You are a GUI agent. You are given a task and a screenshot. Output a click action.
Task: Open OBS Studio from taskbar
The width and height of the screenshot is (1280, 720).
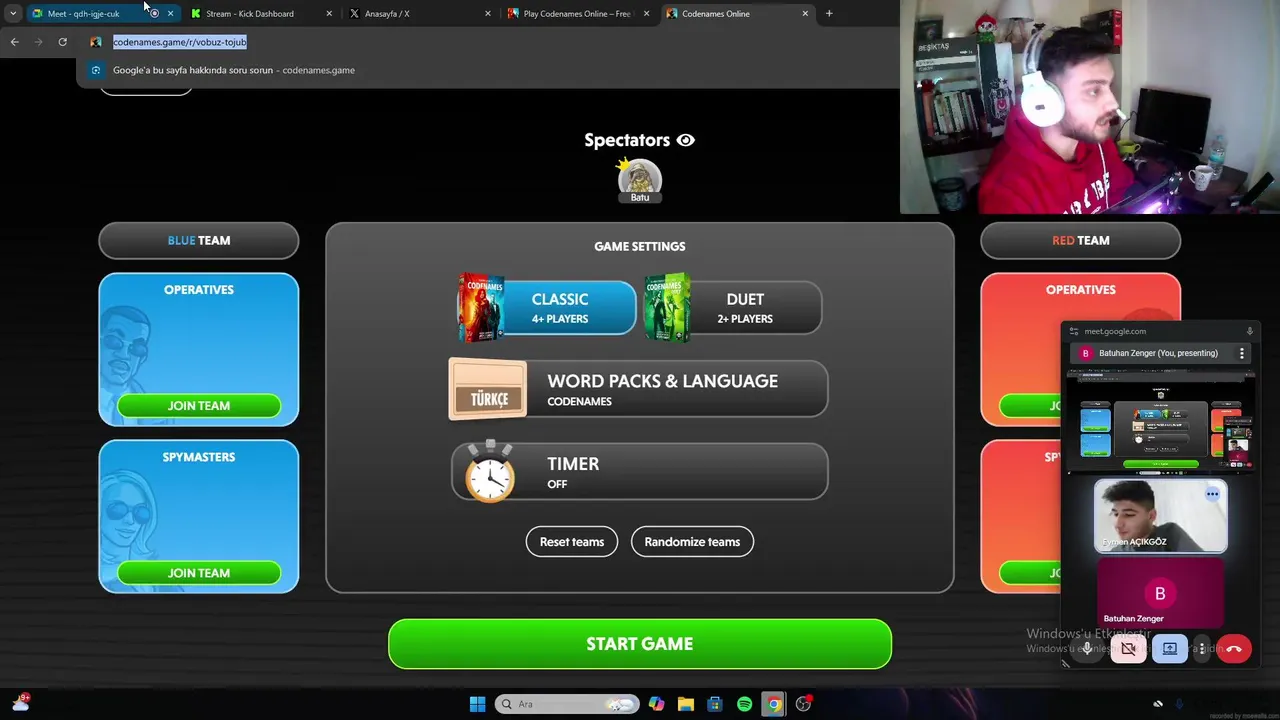[x=803, y=704]
